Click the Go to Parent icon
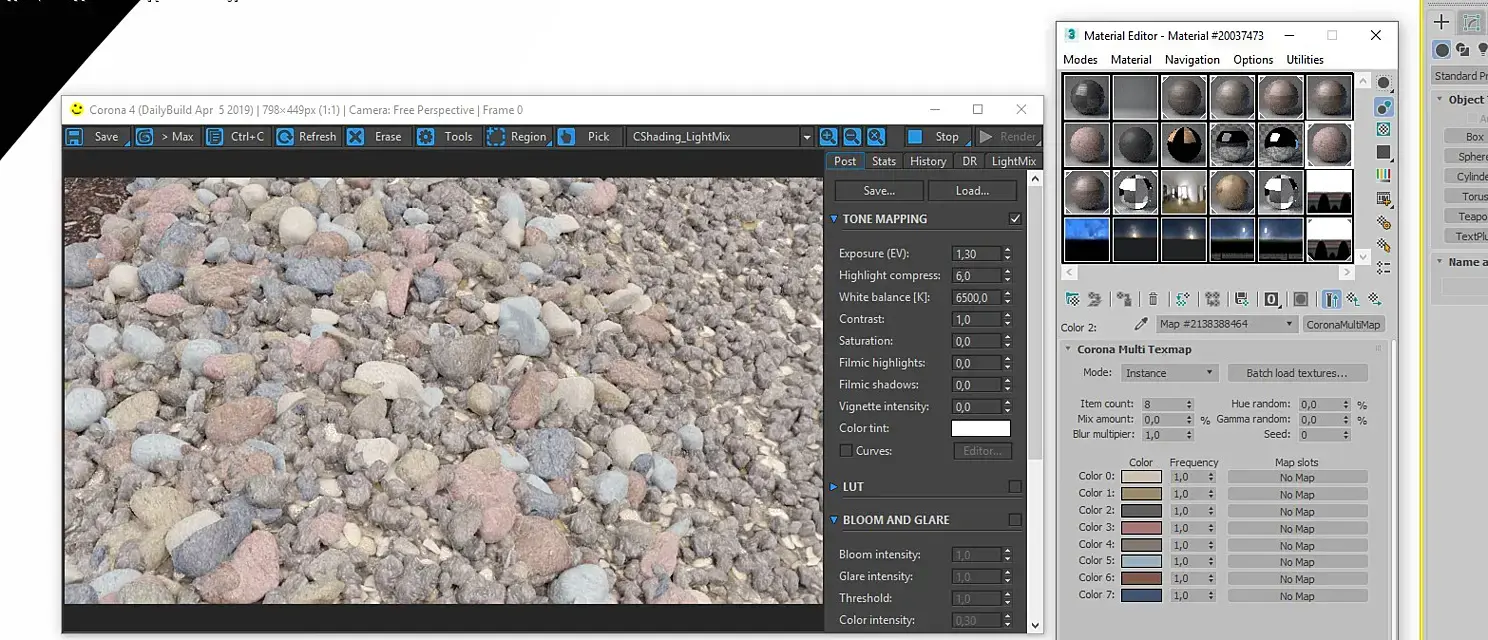1488x640 pixels. click(x=1353, y=299)
